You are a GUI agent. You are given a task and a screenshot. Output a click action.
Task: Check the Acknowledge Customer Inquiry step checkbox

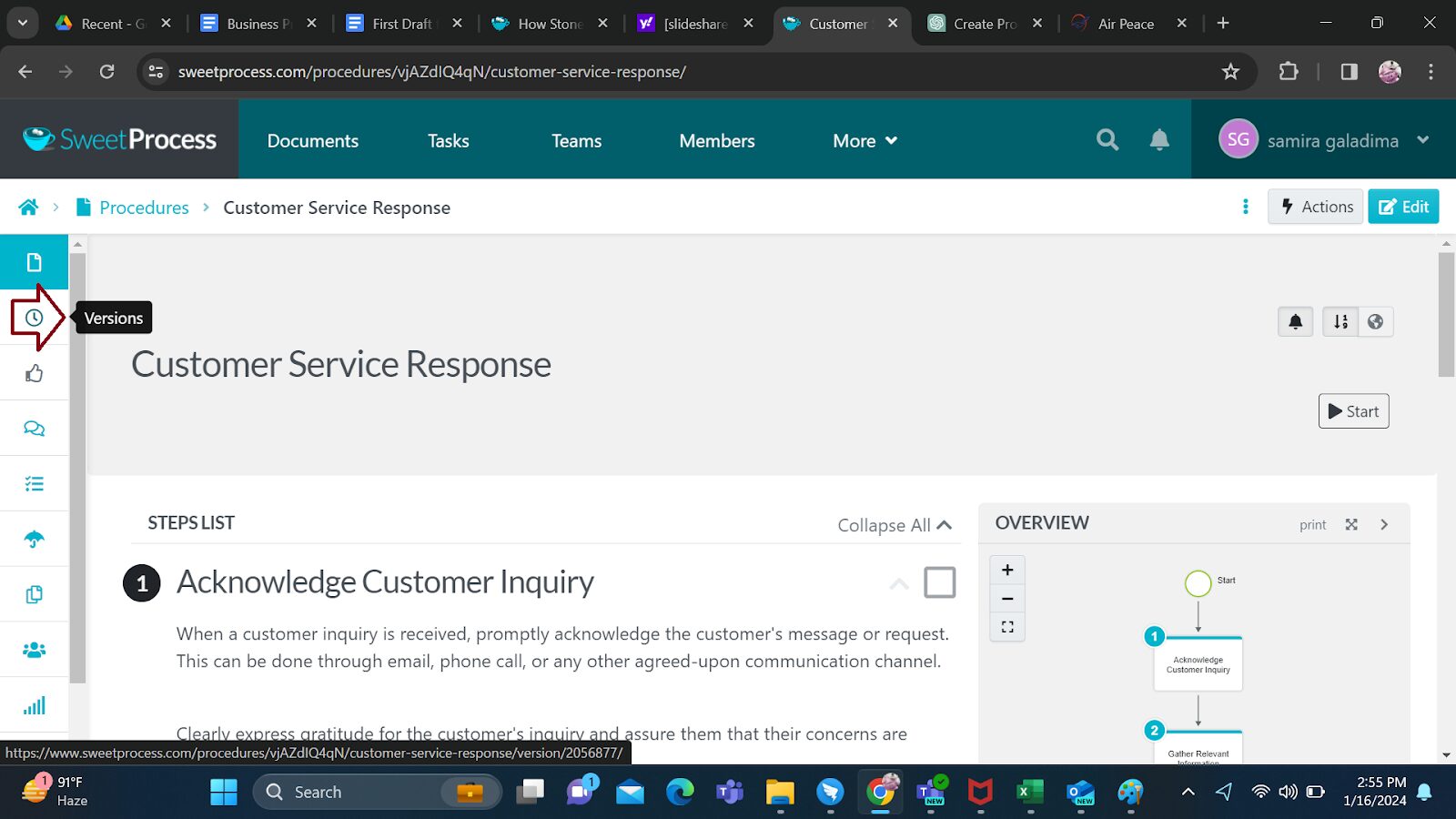click(939, 582)
